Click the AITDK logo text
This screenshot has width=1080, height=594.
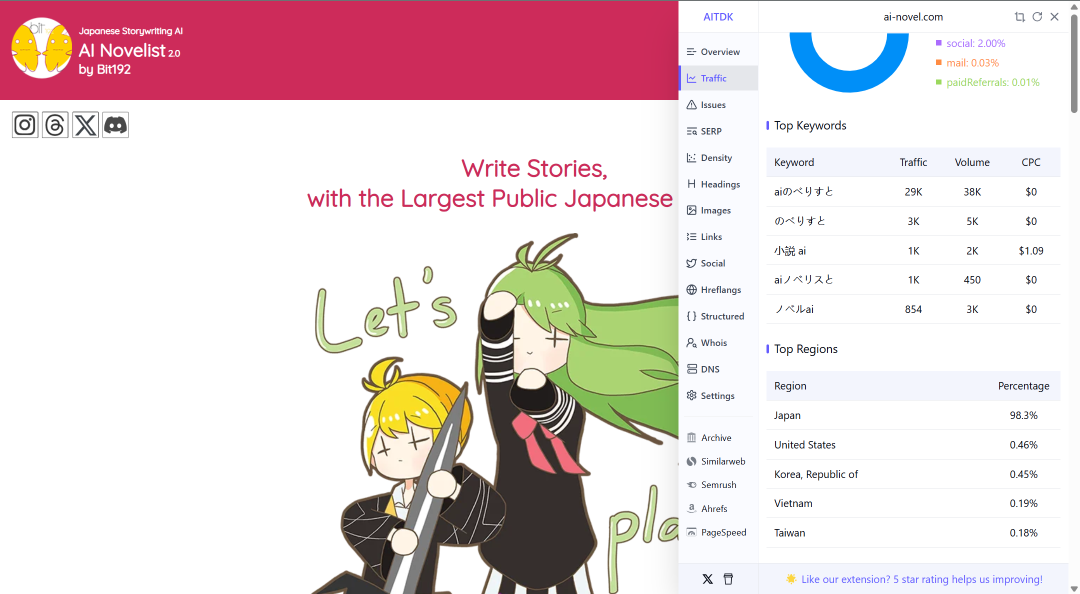pyautogui.click(x=718, y=17)
